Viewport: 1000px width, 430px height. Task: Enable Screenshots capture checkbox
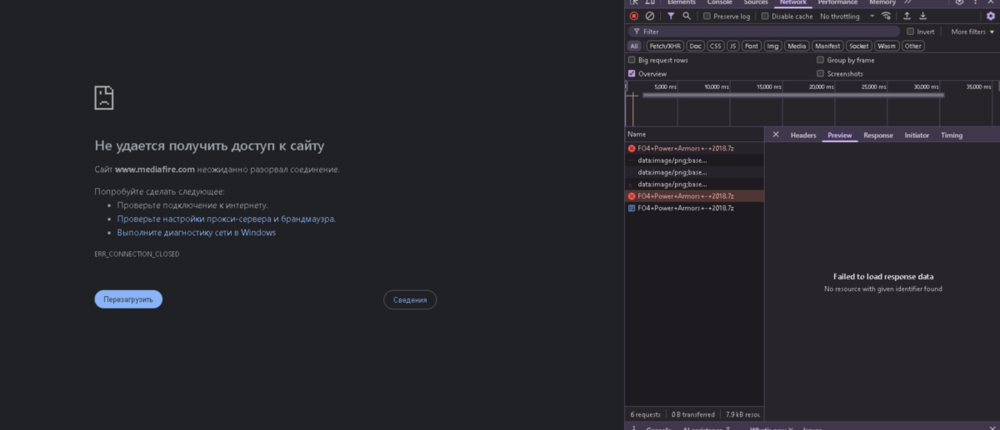820,73
